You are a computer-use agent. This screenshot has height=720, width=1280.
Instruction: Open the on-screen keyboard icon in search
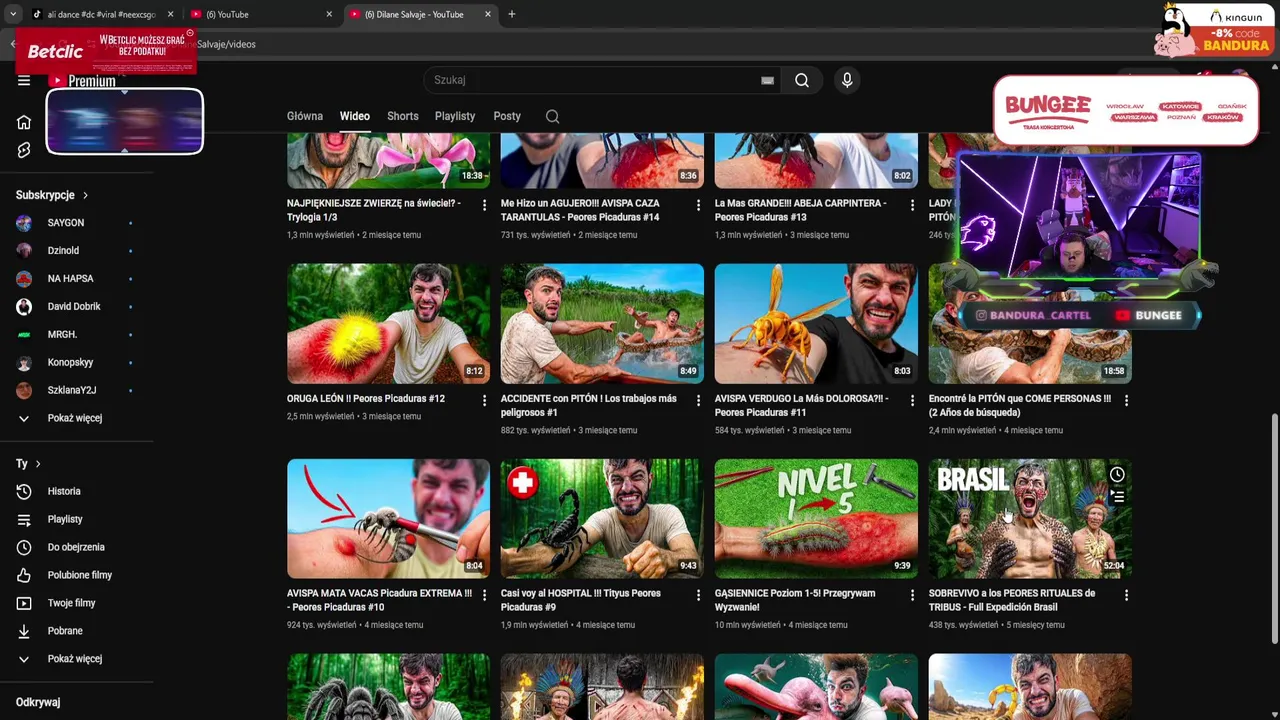(x=767, y=81)
